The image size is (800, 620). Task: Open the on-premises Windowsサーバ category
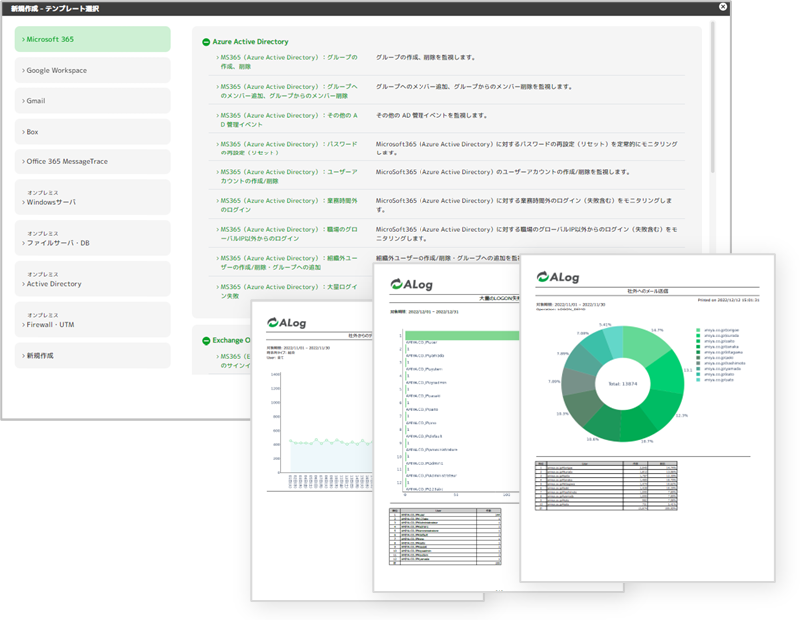pos(92,197)
